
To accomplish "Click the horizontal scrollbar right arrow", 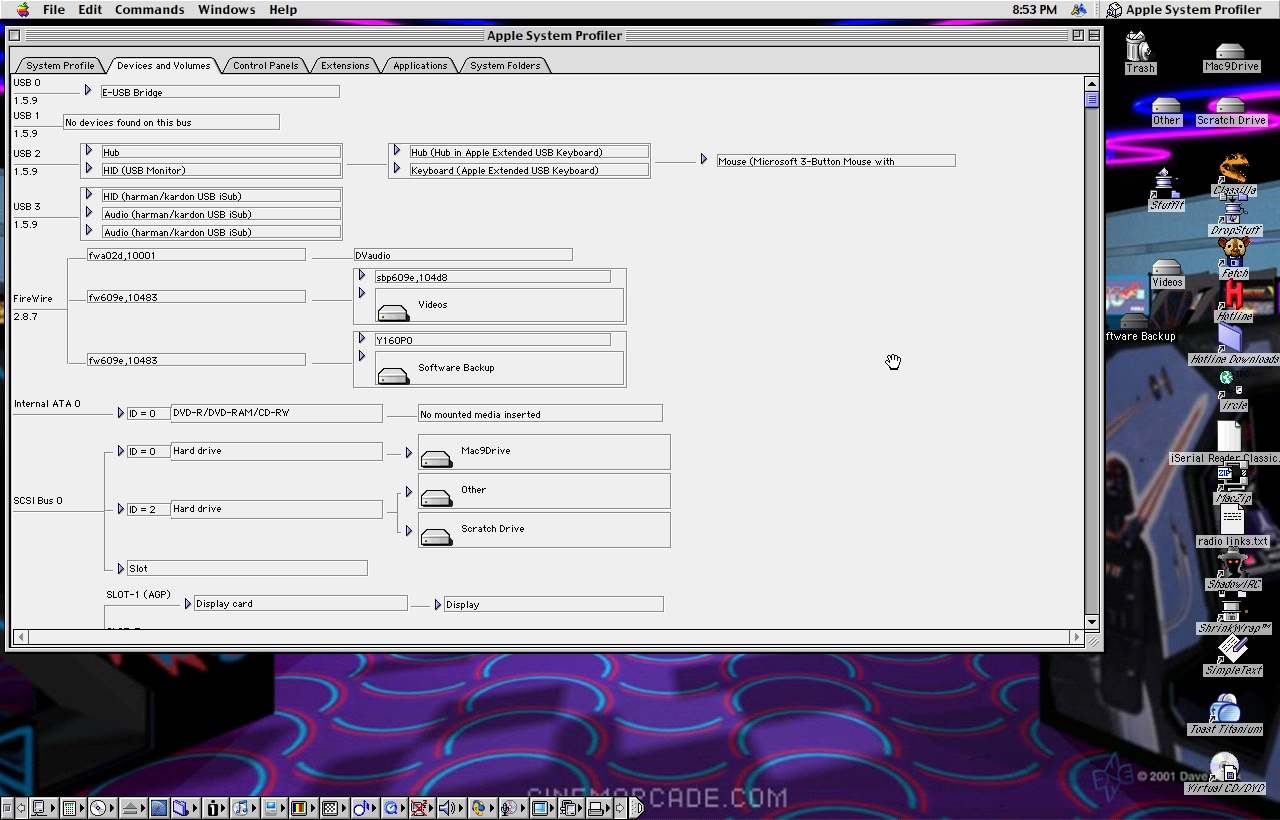I will (x=1077, y=637).
